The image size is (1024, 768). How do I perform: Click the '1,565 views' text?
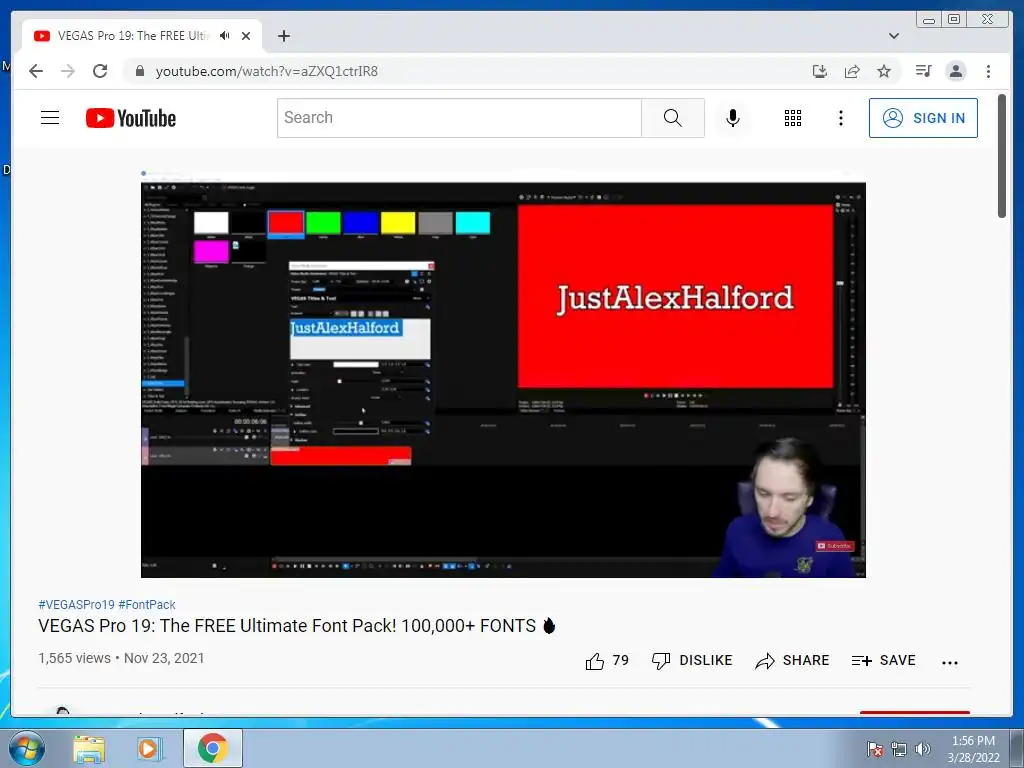[74, 658]
